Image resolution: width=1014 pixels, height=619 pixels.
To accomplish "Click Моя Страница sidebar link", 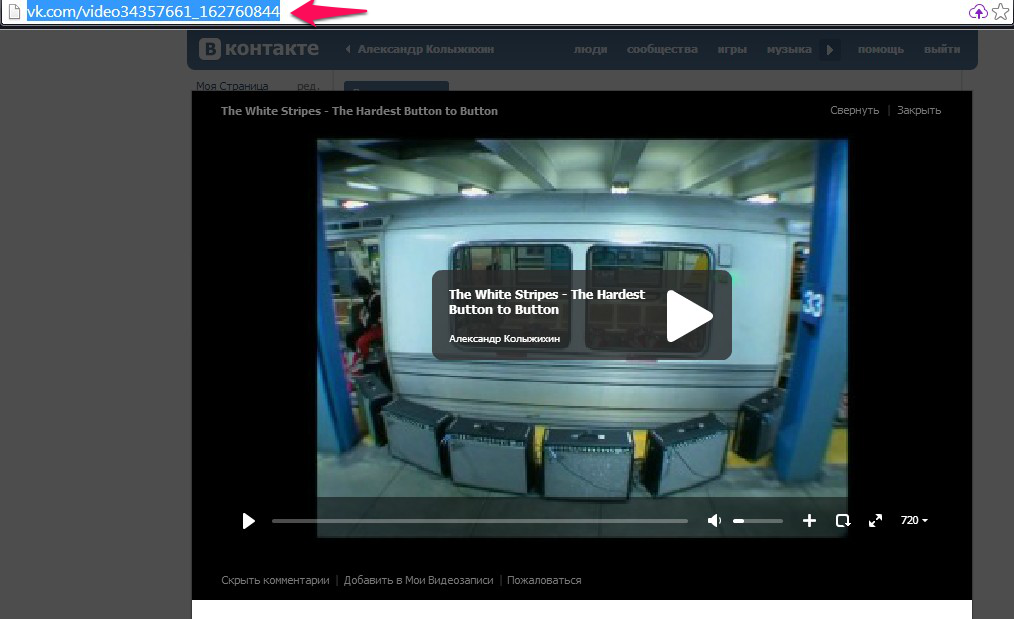I will coord(232,86).
